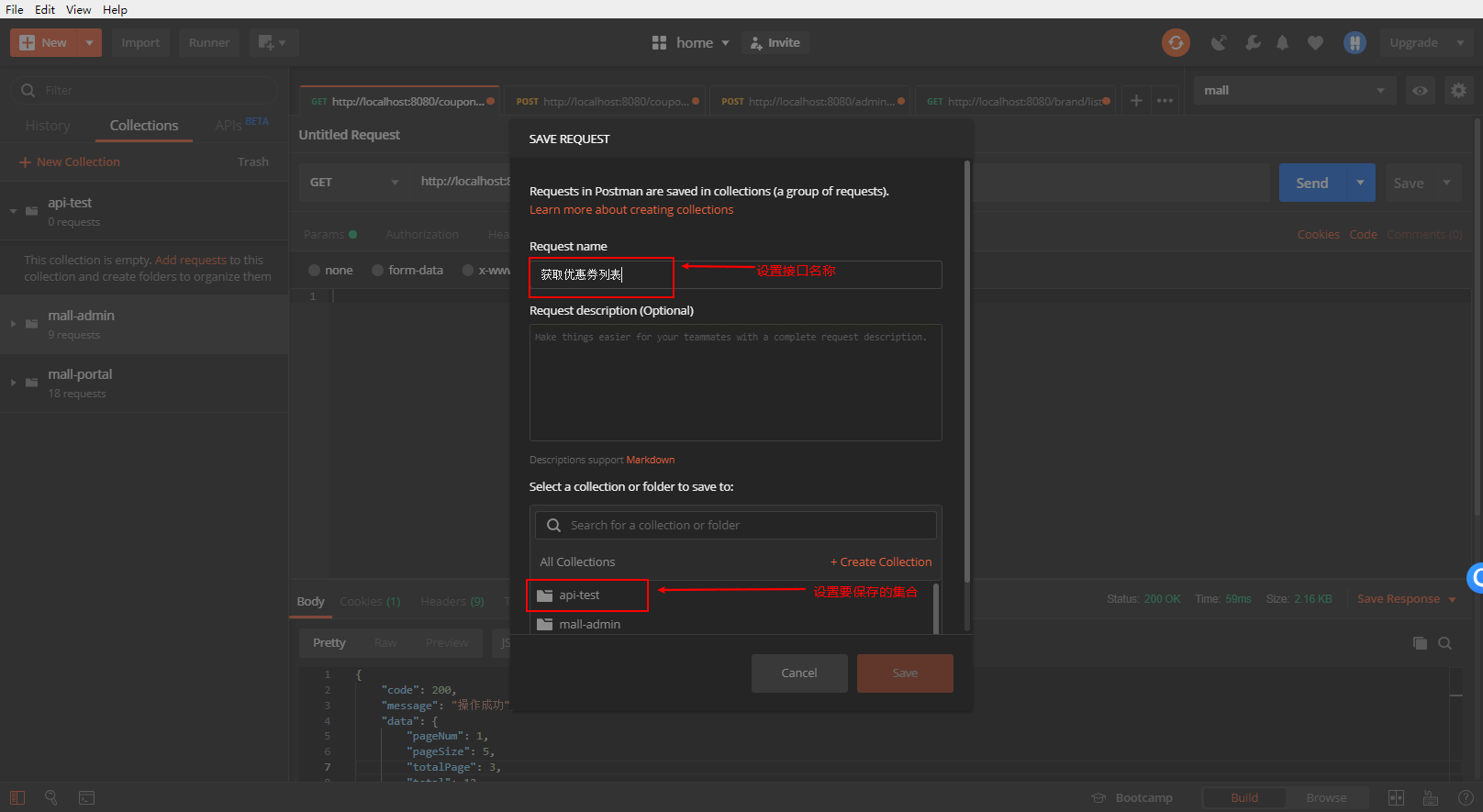Screen dimensions: 1483x812
Task: Open the manage environments gear icon
Action: [1458, 90]
